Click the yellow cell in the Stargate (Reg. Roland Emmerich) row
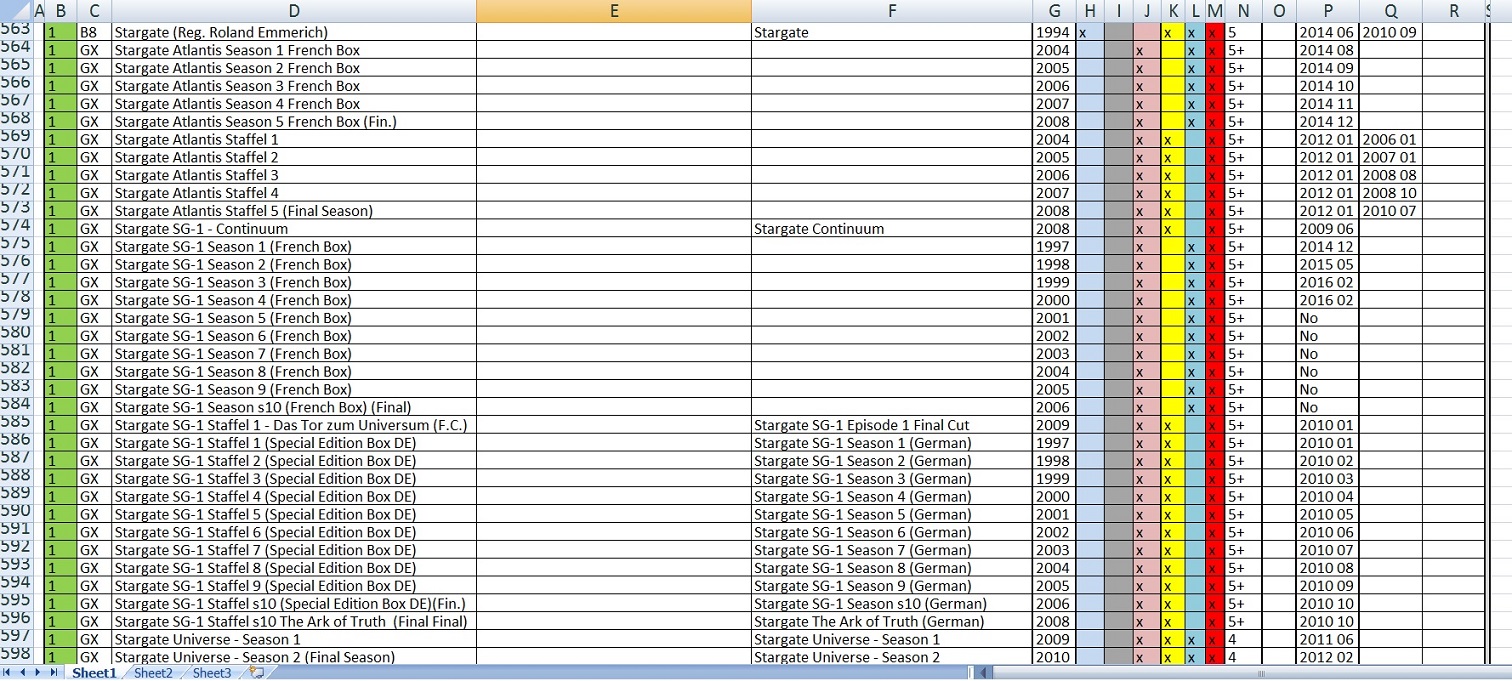1512x681 pixels. pos(1167,32)
